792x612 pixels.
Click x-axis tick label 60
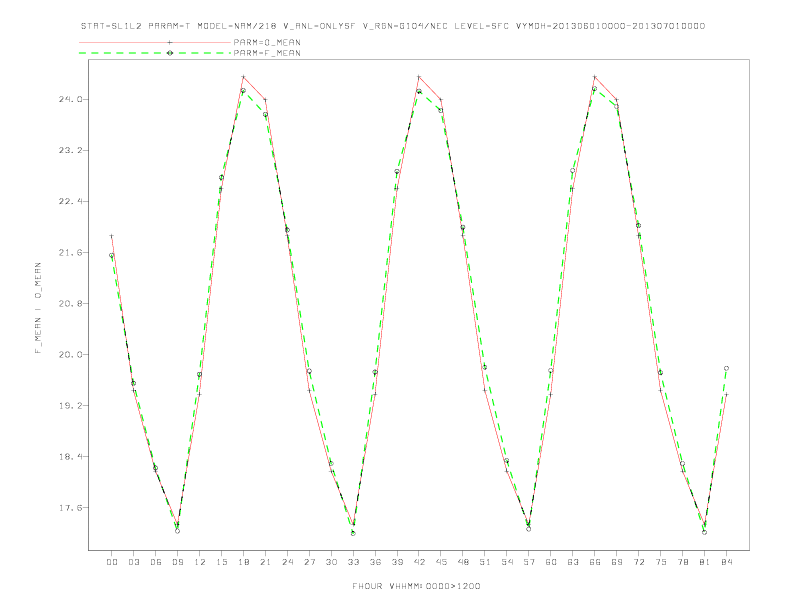click(x=551, y=562)
